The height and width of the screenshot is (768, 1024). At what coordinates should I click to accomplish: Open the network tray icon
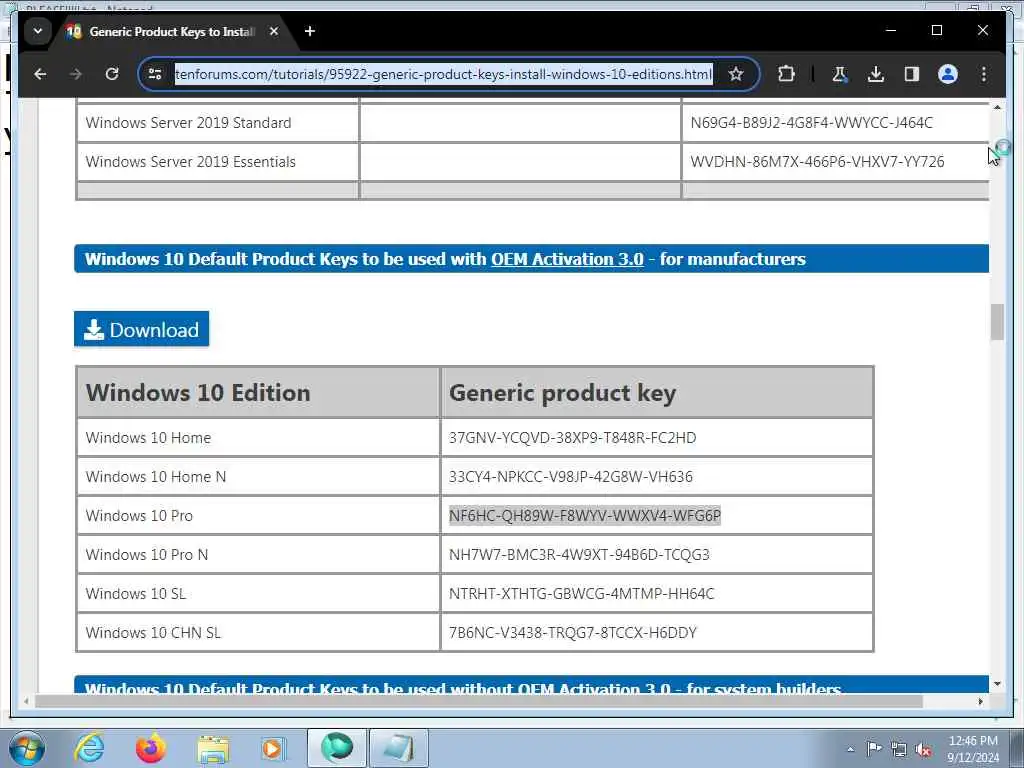pyautogui.click(x=899, y=750)
